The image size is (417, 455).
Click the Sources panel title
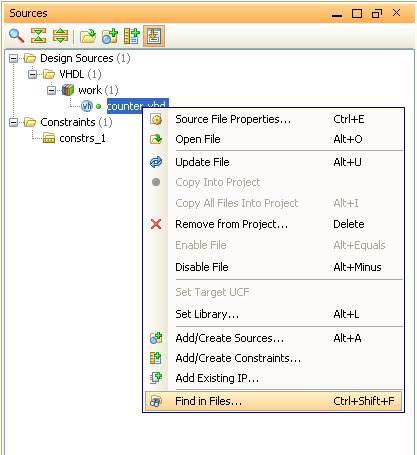tap(28, 13)
